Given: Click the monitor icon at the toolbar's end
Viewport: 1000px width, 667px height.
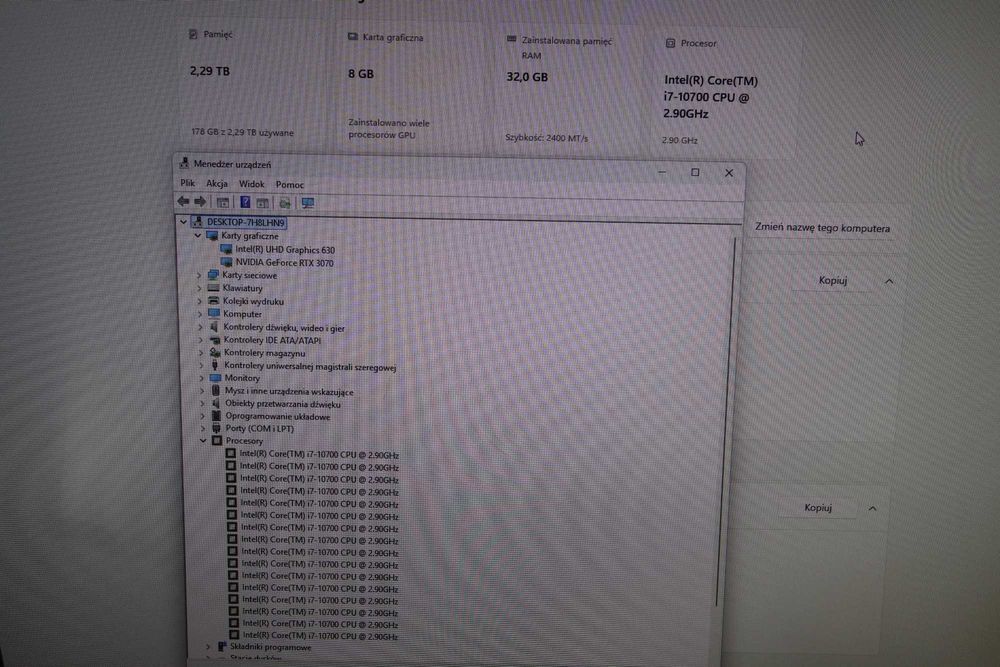Looking at the screenshot, I should pos(307,203).
